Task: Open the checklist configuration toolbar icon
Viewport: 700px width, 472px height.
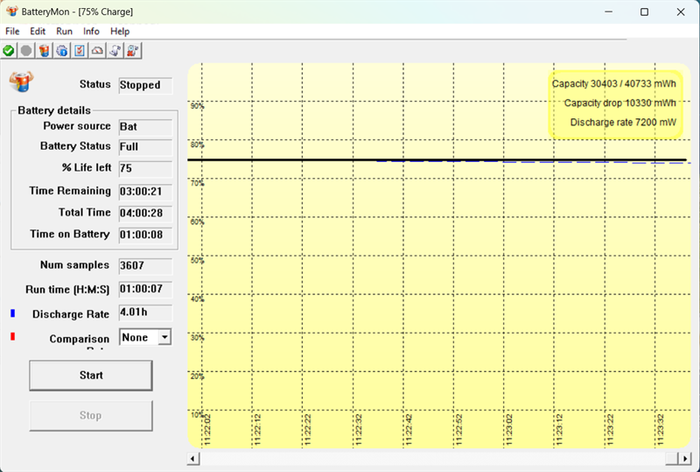Action: click(80, 50)
